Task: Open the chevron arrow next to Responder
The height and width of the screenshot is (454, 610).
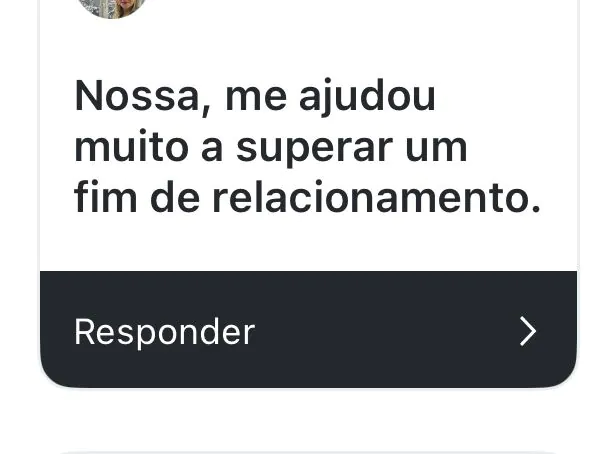Action: (x=528, y=332)
